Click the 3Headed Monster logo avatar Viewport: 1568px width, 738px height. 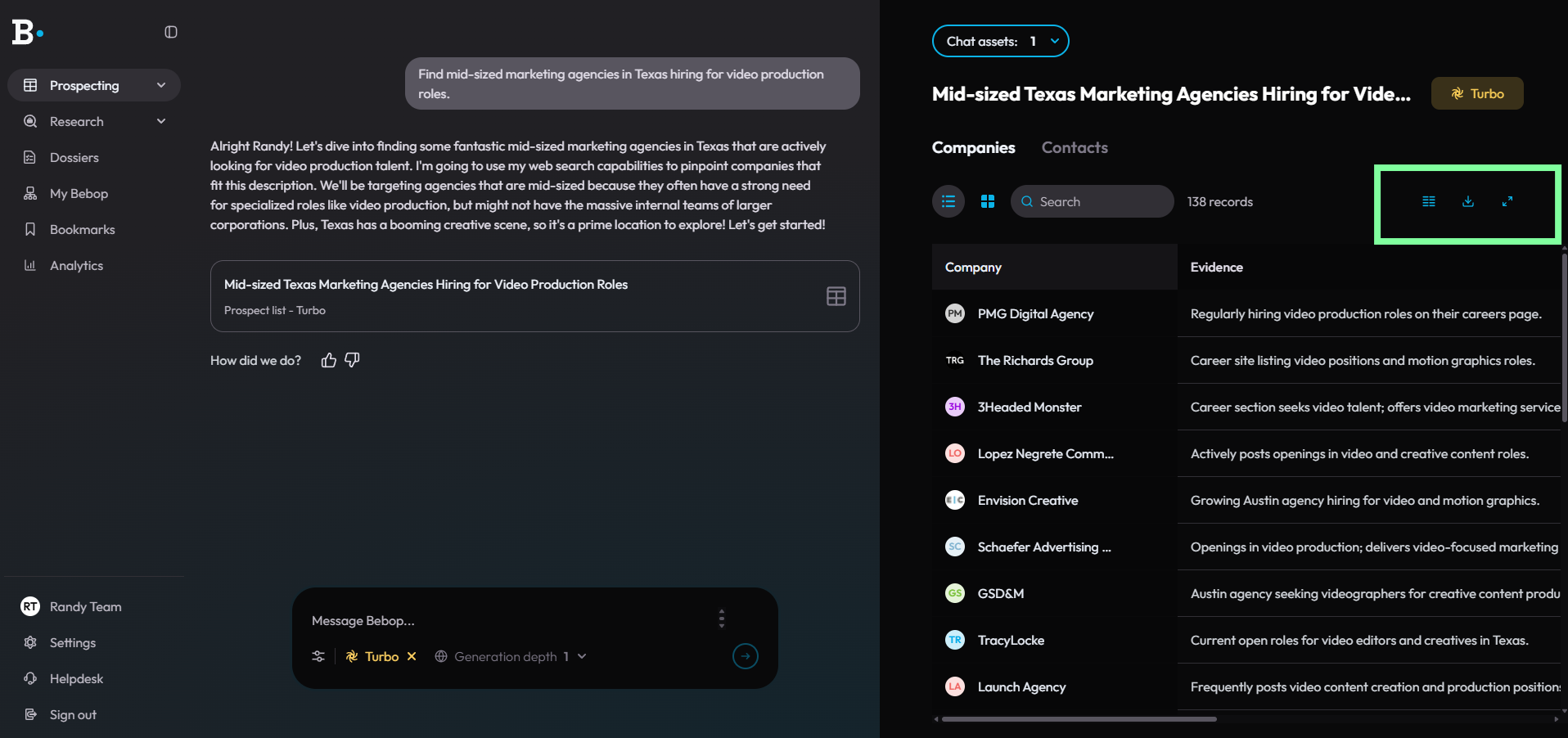(955, 407)
